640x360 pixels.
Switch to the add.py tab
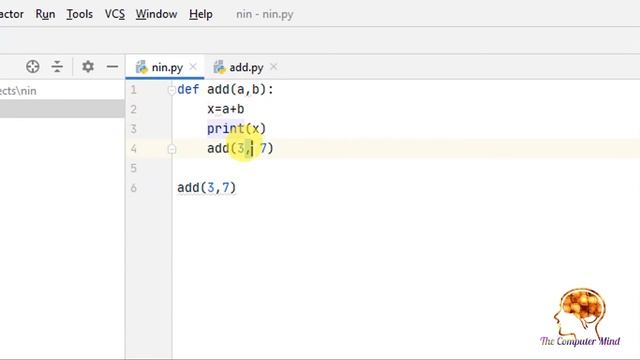coord(245,67)
